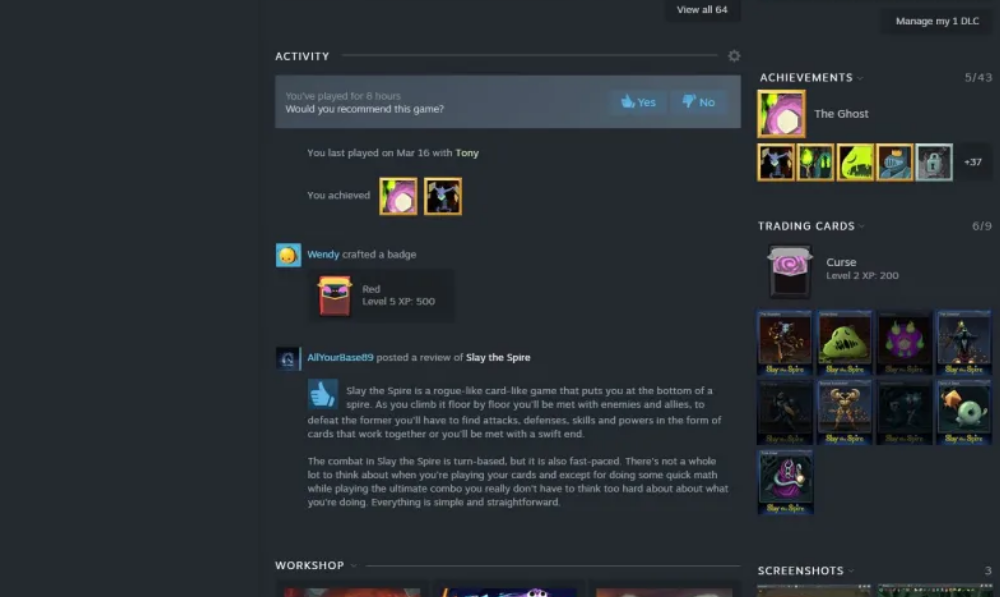The width and height of the screenshot is (1000, 597).
Task: Click AllYourBase89's avatar icon
Action: click(286, 358)
